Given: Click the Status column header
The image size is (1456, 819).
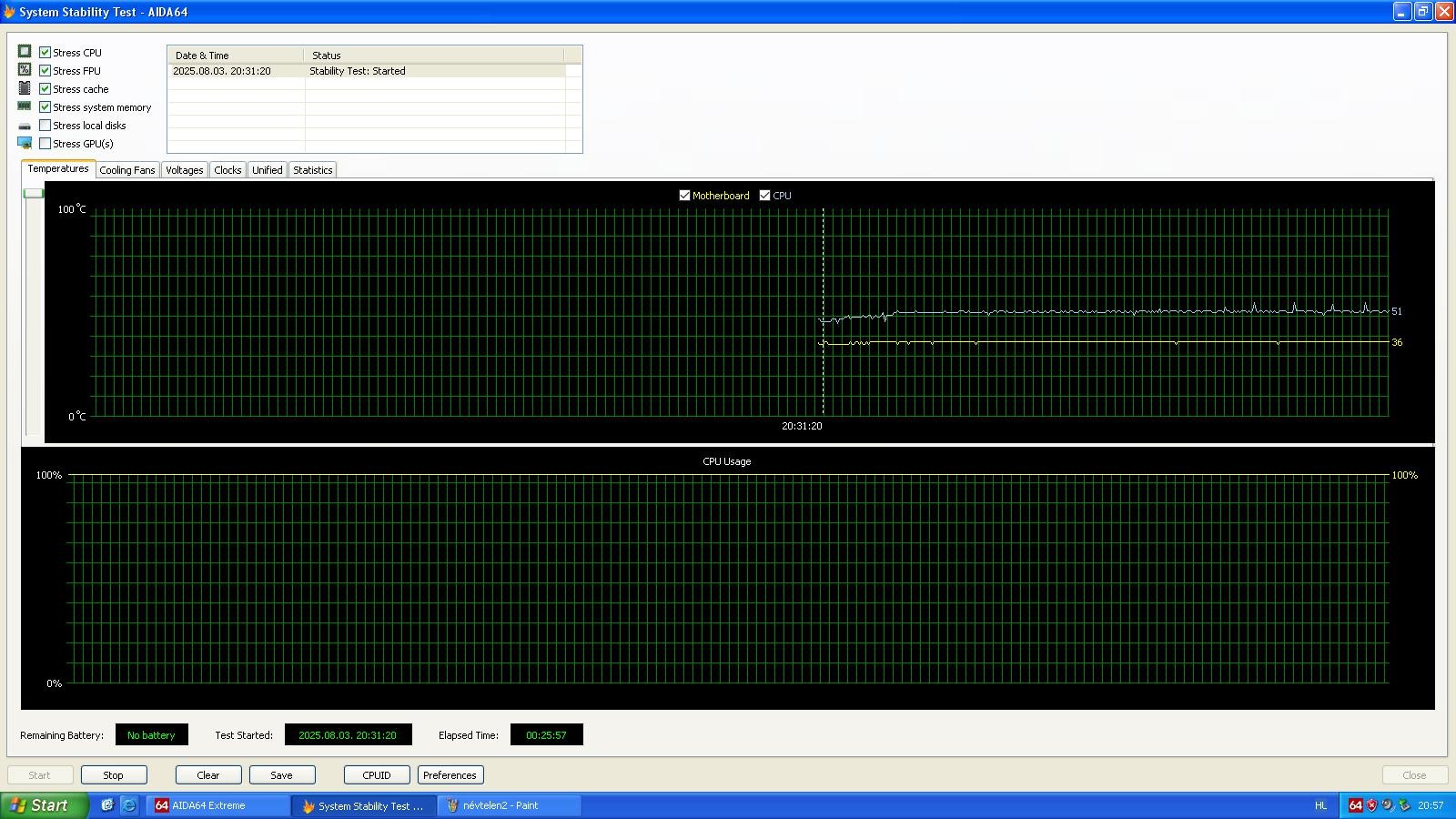Looking at the screenshot, I should pyautogui.click(x=434, y=55).
